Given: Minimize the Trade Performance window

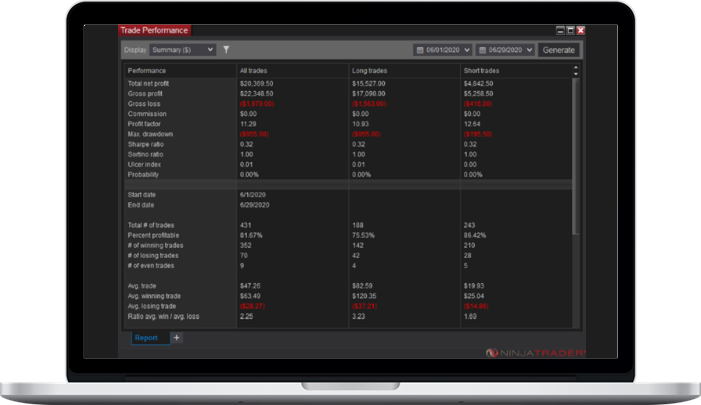Looking at the screenshot, I should (558, 31).
